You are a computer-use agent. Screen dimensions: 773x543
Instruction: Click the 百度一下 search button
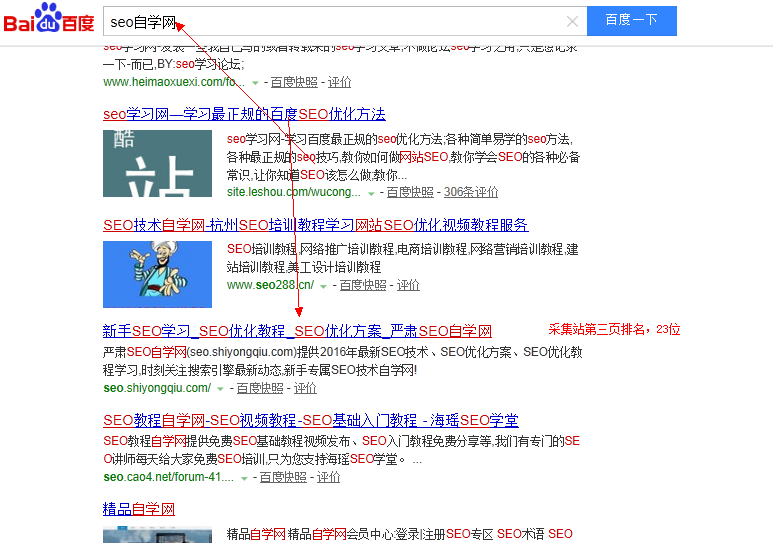(632, 21)
